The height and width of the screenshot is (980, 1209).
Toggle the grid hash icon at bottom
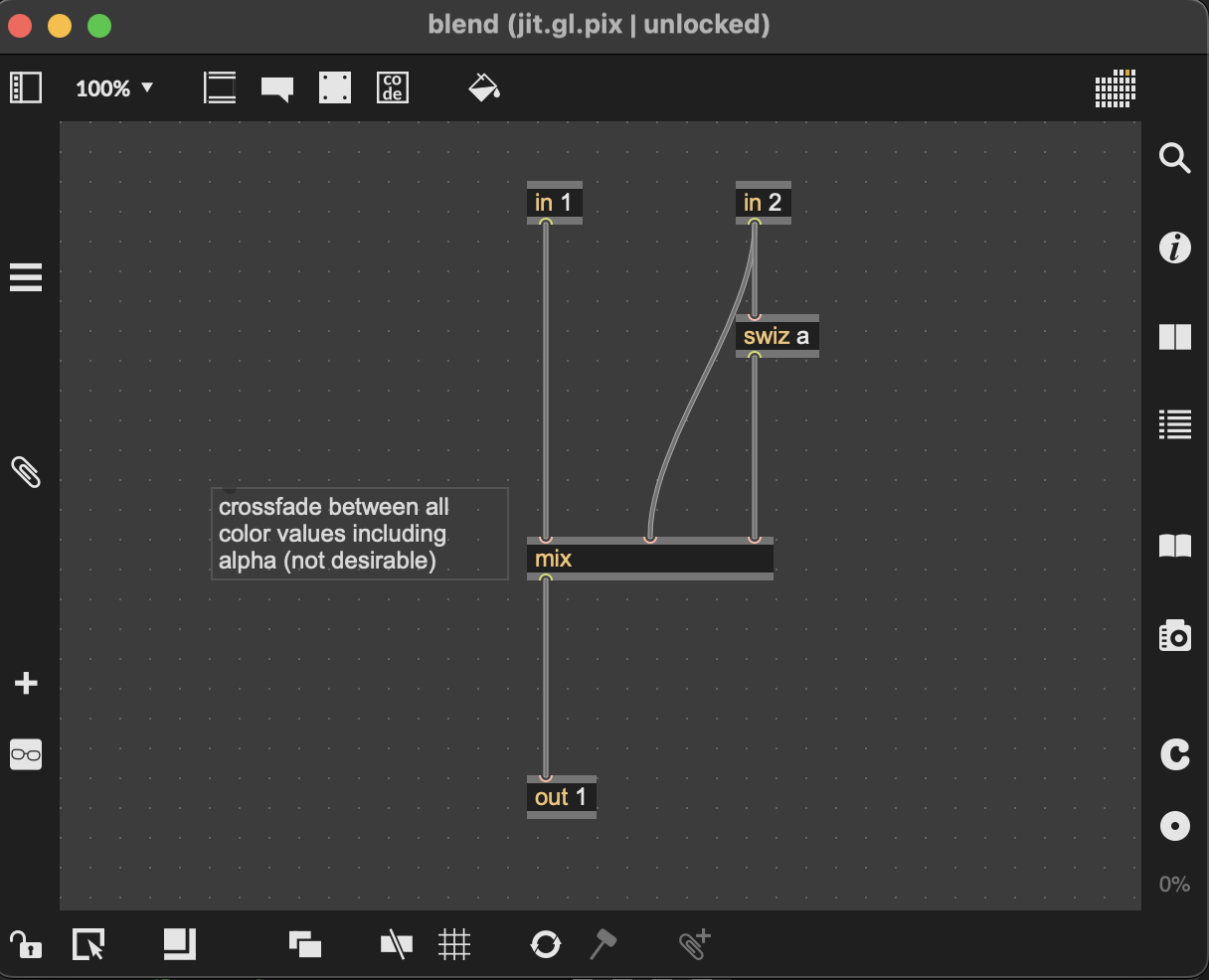(x=454, y=944)
